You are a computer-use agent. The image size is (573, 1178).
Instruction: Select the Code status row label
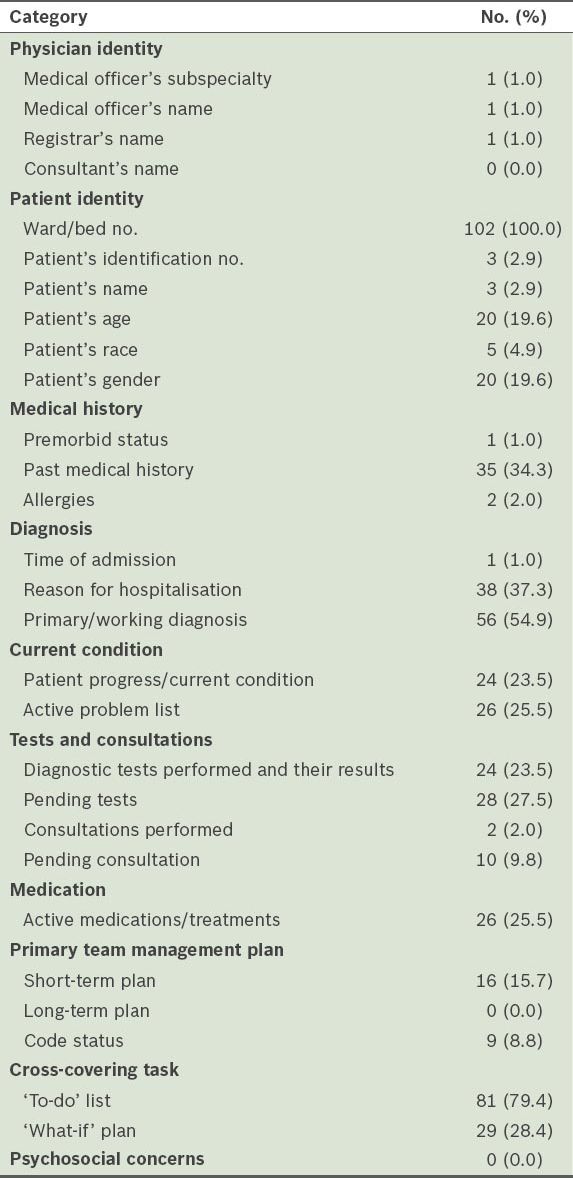tap(74, 1041)
